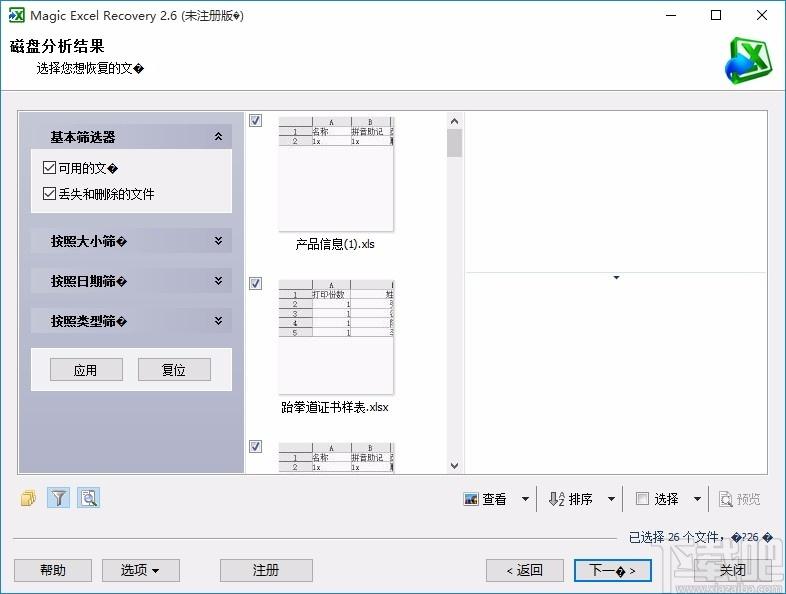Click the 关闭 close button
Screen dimensions: 786x594
[733, 570]
